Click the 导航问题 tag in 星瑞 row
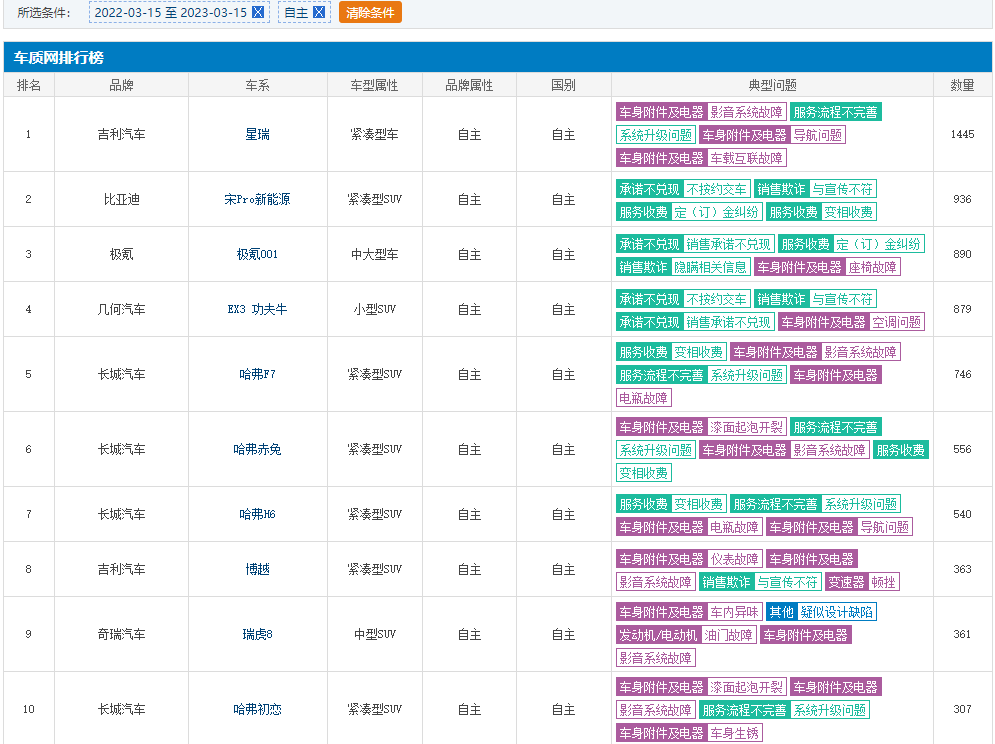Viewport: 995px width, 744px height. [x=817, y=135]
